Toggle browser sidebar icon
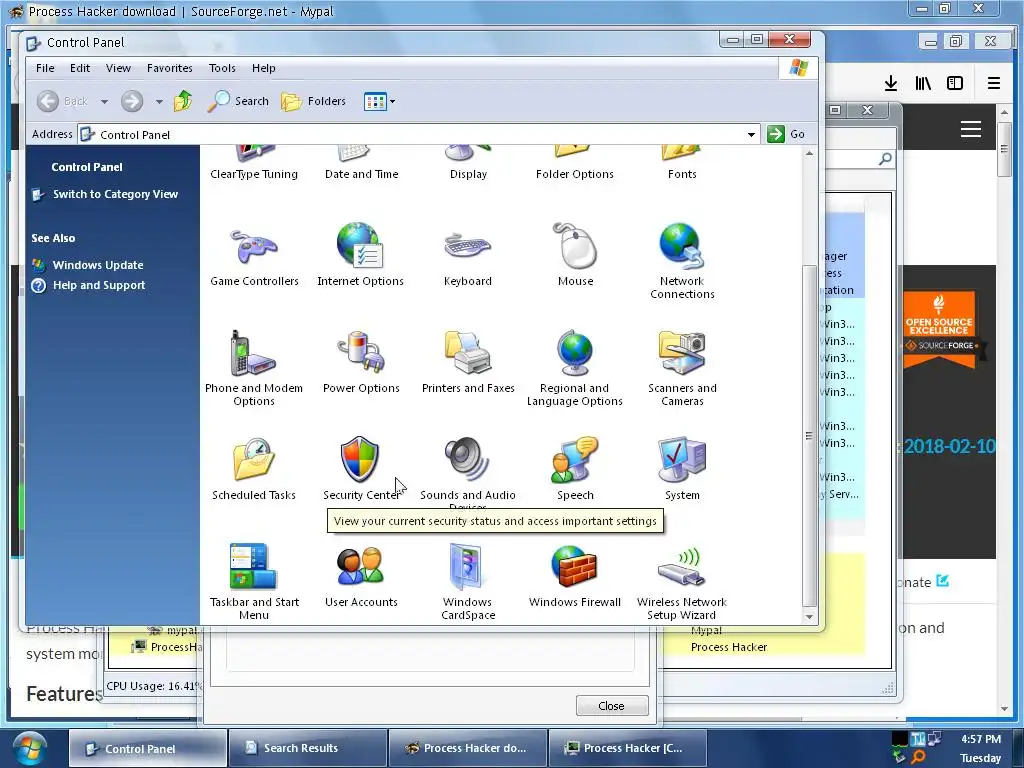 [x=955, y=83]
